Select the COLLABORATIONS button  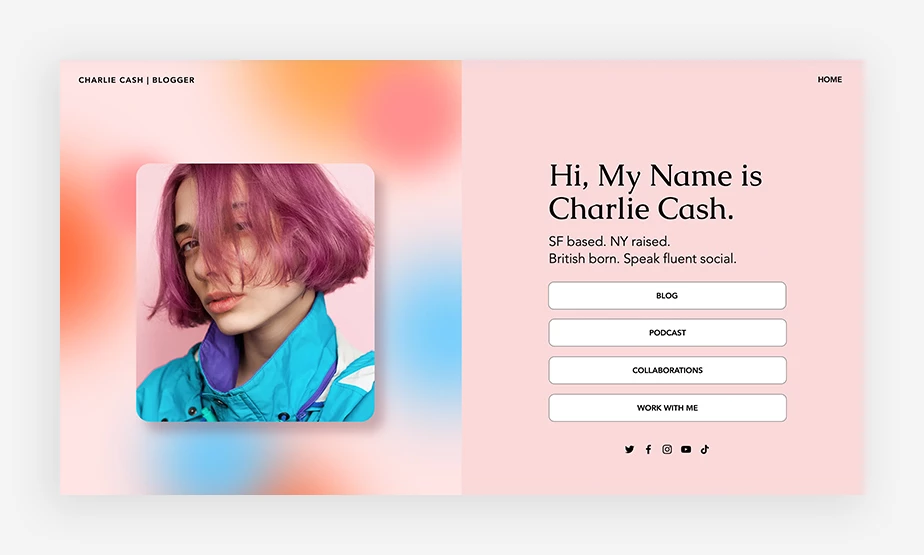pos(667,370)
